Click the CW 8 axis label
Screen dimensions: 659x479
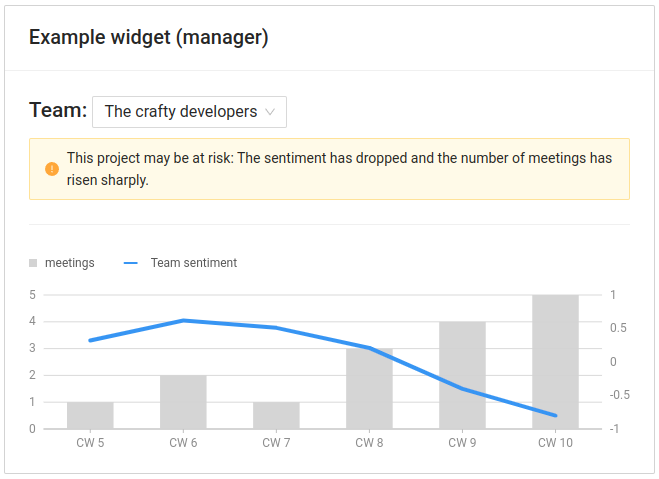[369, 442]
